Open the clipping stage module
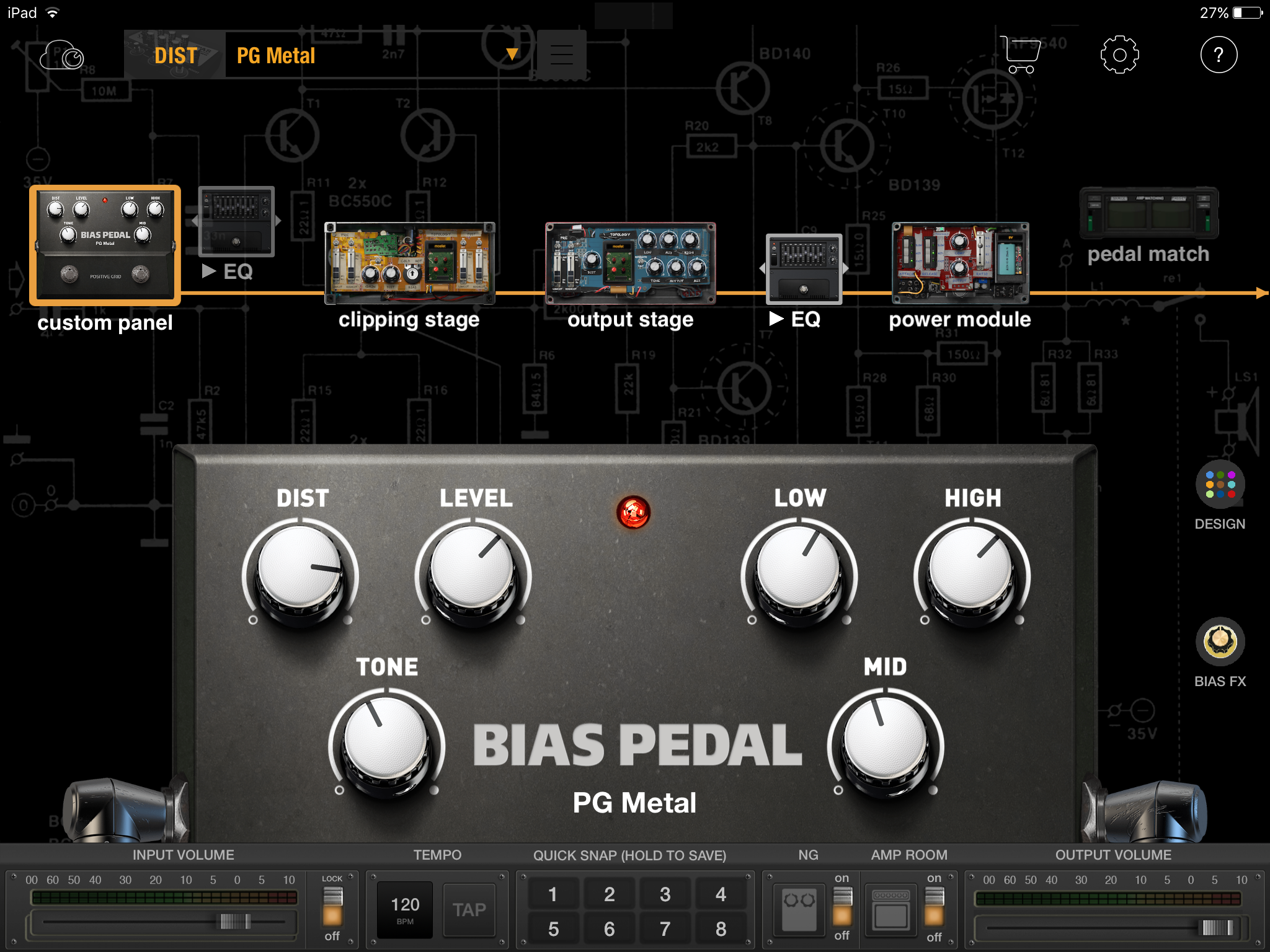Viewport: 1270px width, 952px height. [409, 263]
